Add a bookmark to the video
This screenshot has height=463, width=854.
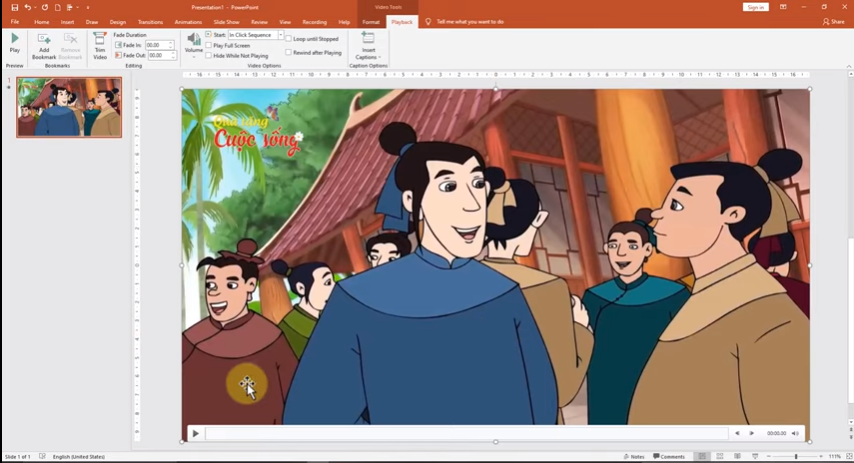44,46
